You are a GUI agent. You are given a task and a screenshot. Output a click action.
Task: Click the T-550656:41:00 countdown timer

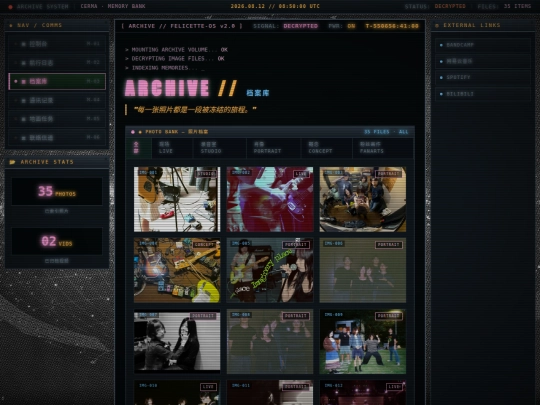(x=392, y=26)
